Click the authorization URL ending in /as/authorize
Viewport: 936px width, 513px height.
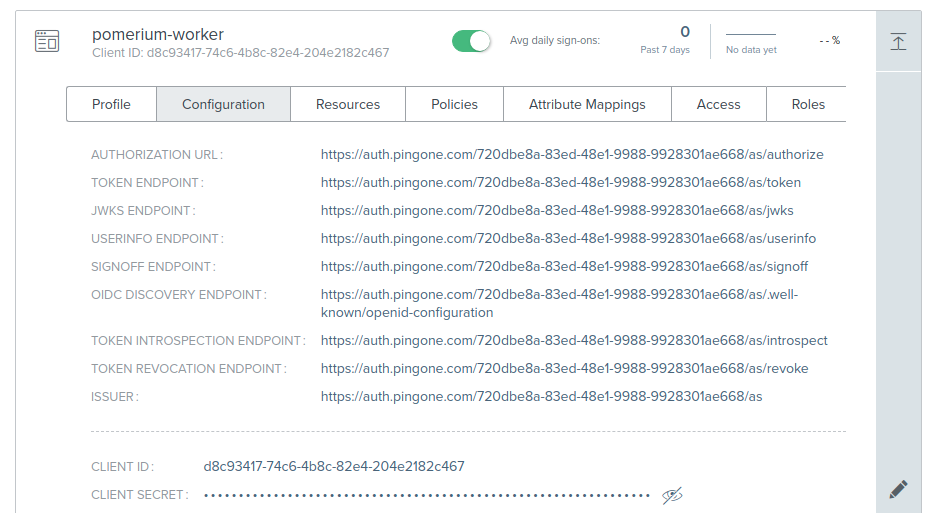572,155
